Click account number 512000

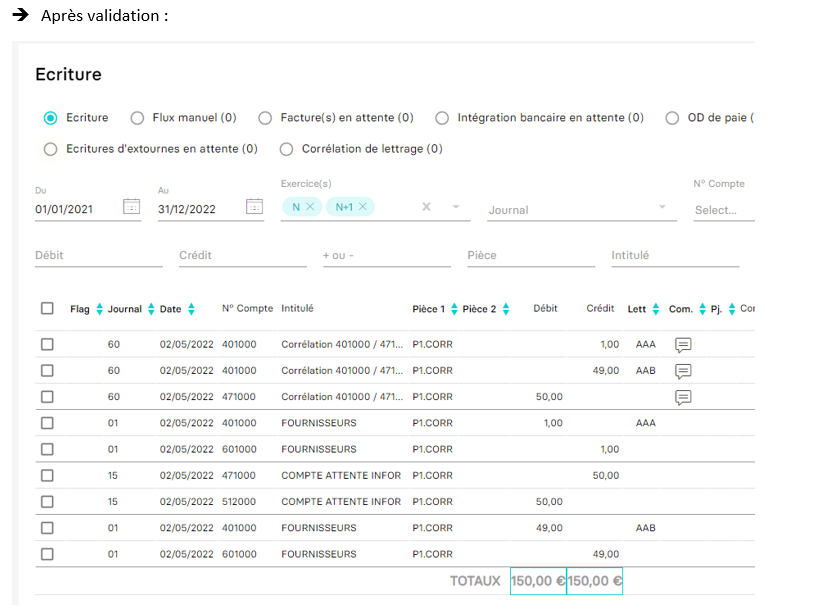point(239,502)
